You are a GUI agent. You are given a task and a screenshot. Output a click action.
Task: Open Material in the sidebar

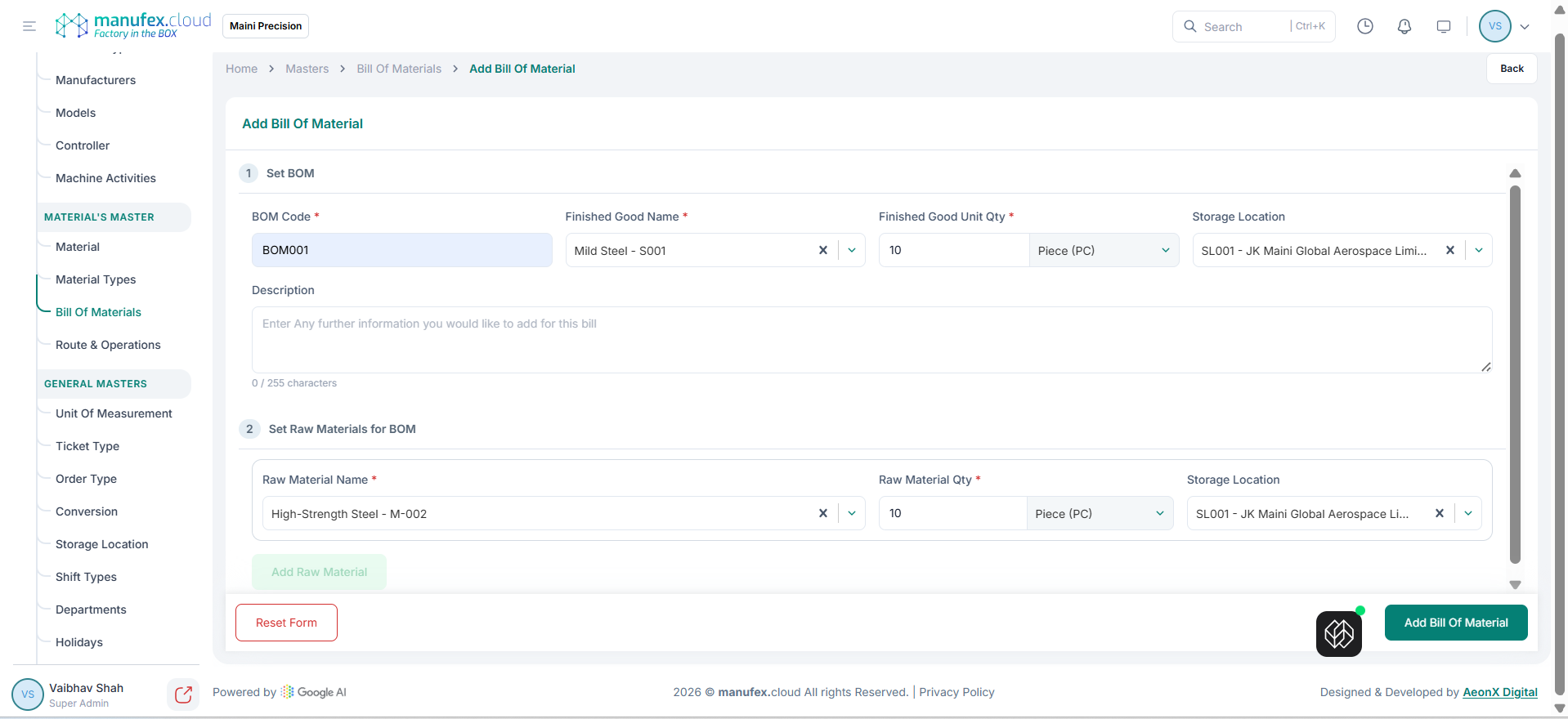(78, 247)
